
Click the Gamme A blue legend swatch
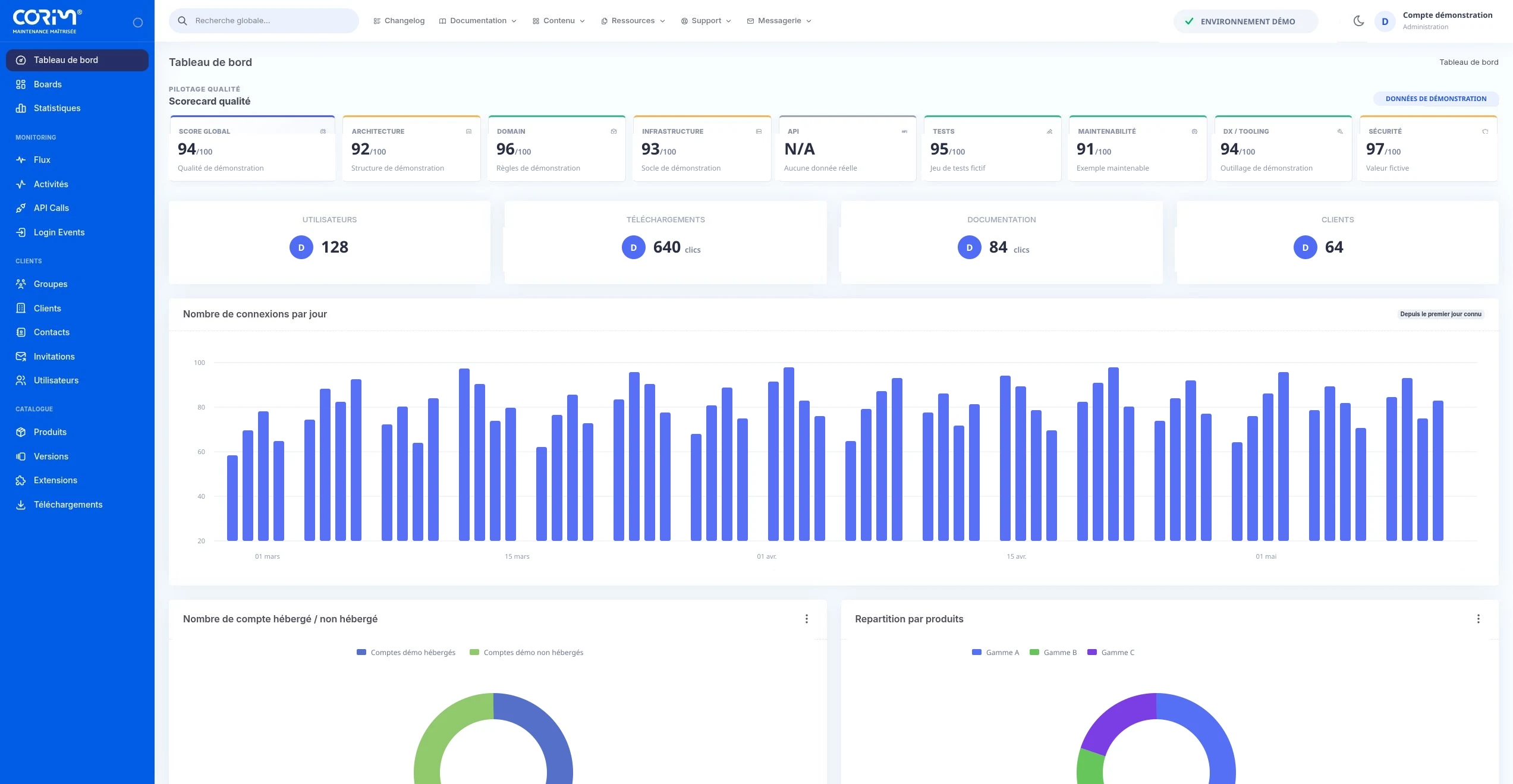(976, 652)
